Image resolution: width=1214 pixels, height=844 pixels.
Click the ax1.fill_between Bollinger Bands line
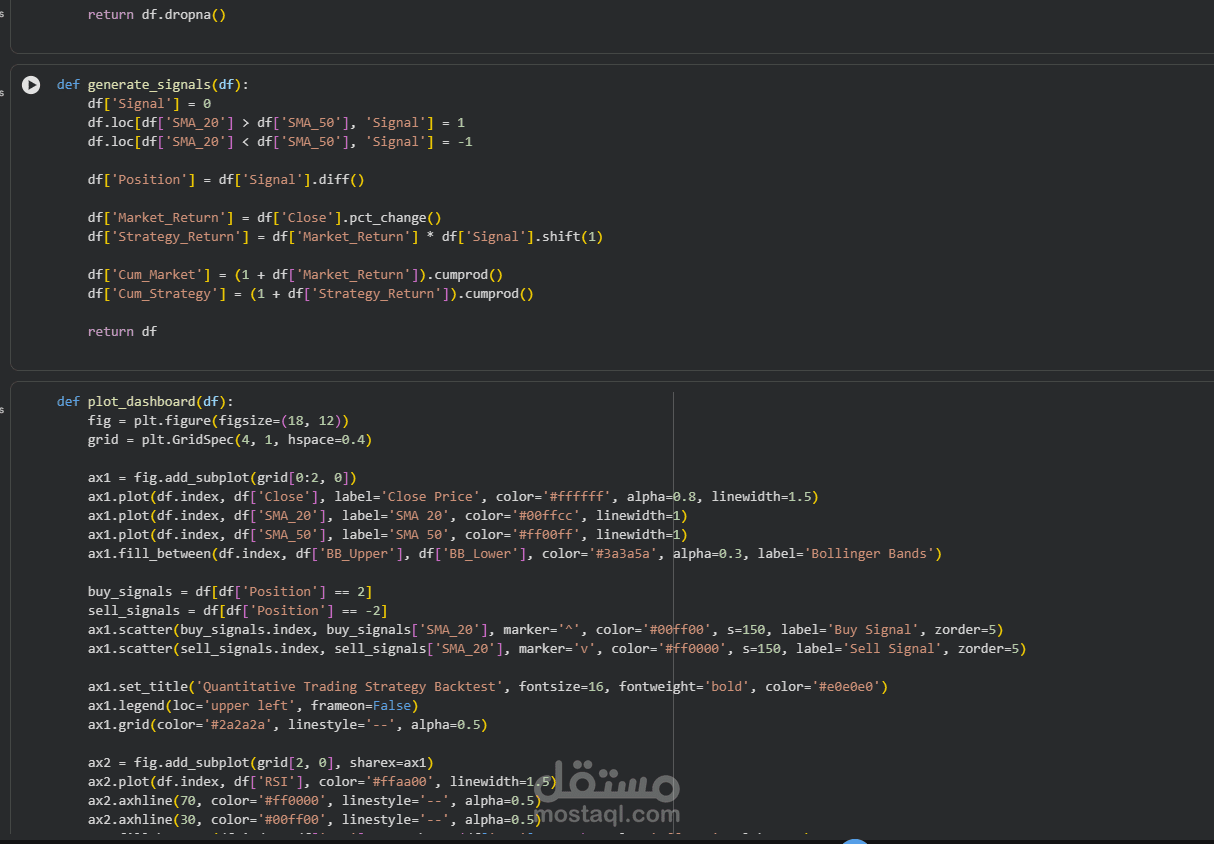[515, 554]
